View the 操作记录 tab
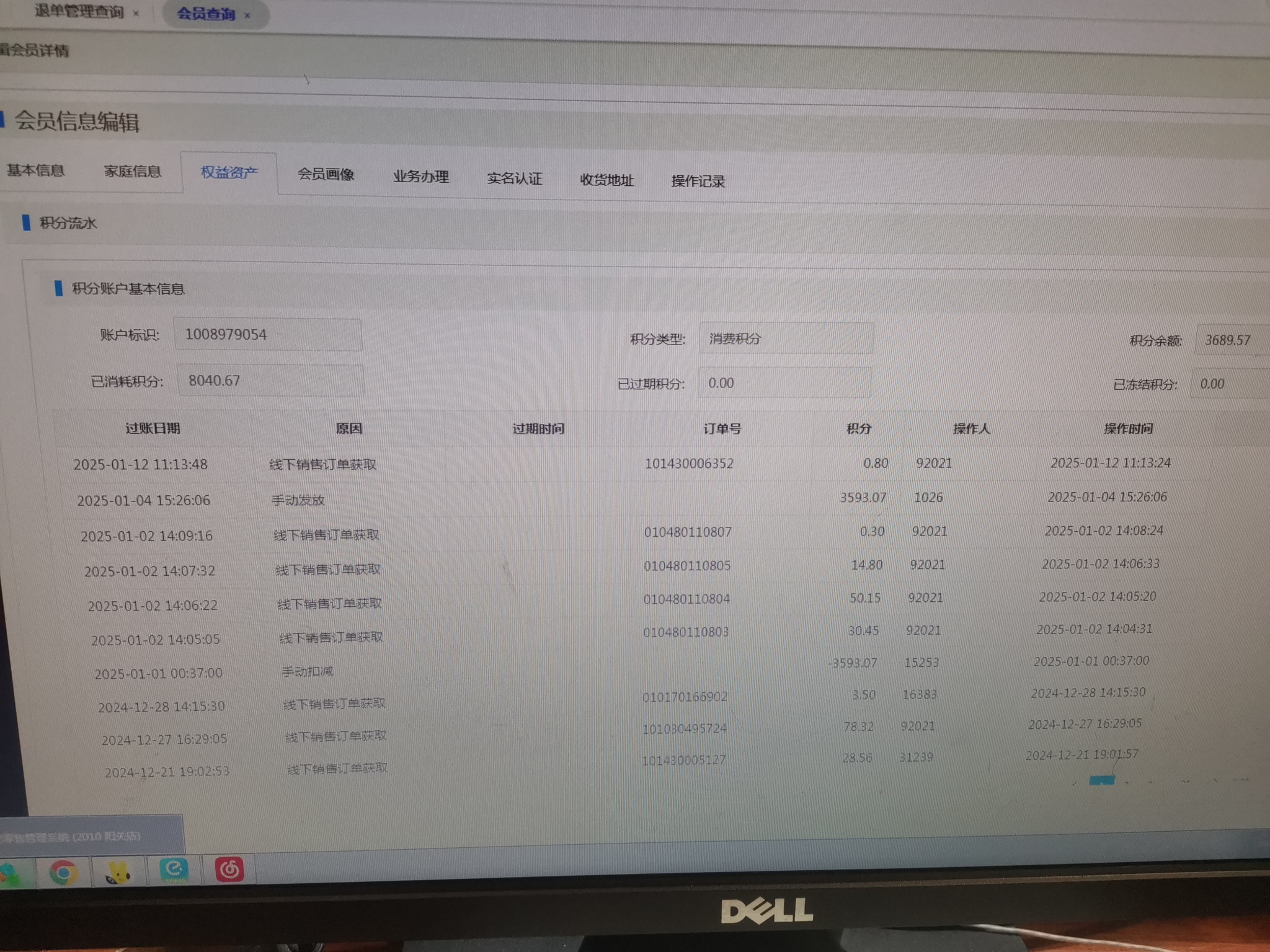Screen dimensions: 1270x952 (x=698, y=182)
